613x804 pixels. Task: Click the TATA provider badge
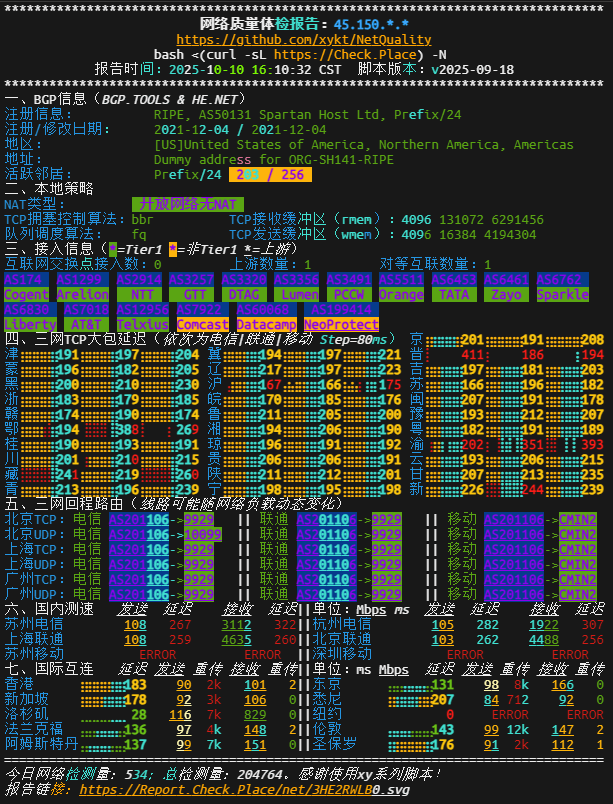(455, 295)
